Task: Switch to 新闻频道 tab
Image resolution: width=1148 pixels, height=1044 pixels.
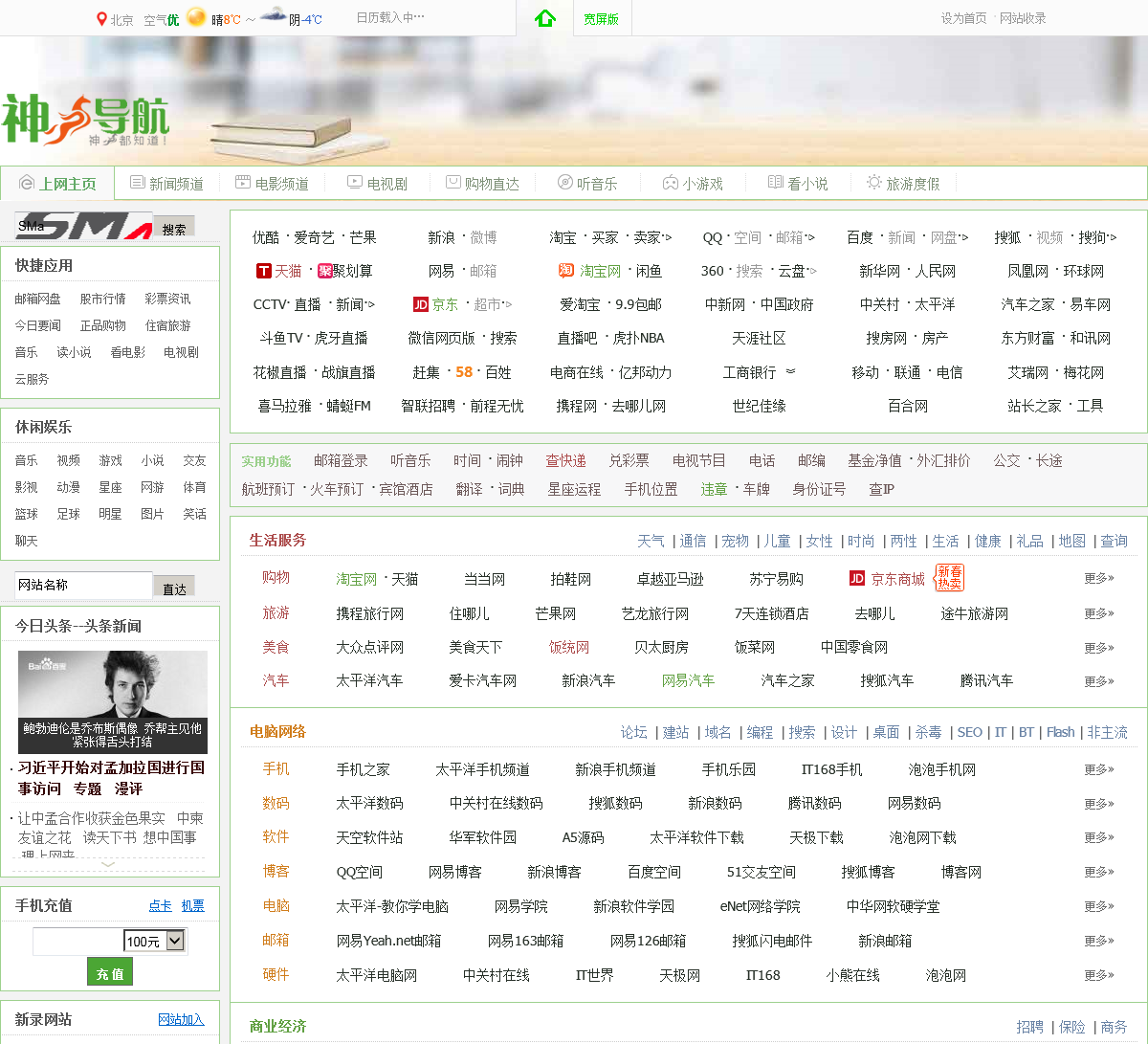Action: tap(166, 184)
